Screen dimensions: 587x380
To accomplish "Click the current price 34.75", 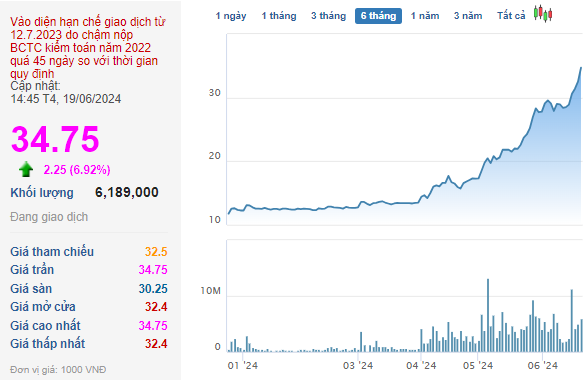I will click(x=55, y=139).
